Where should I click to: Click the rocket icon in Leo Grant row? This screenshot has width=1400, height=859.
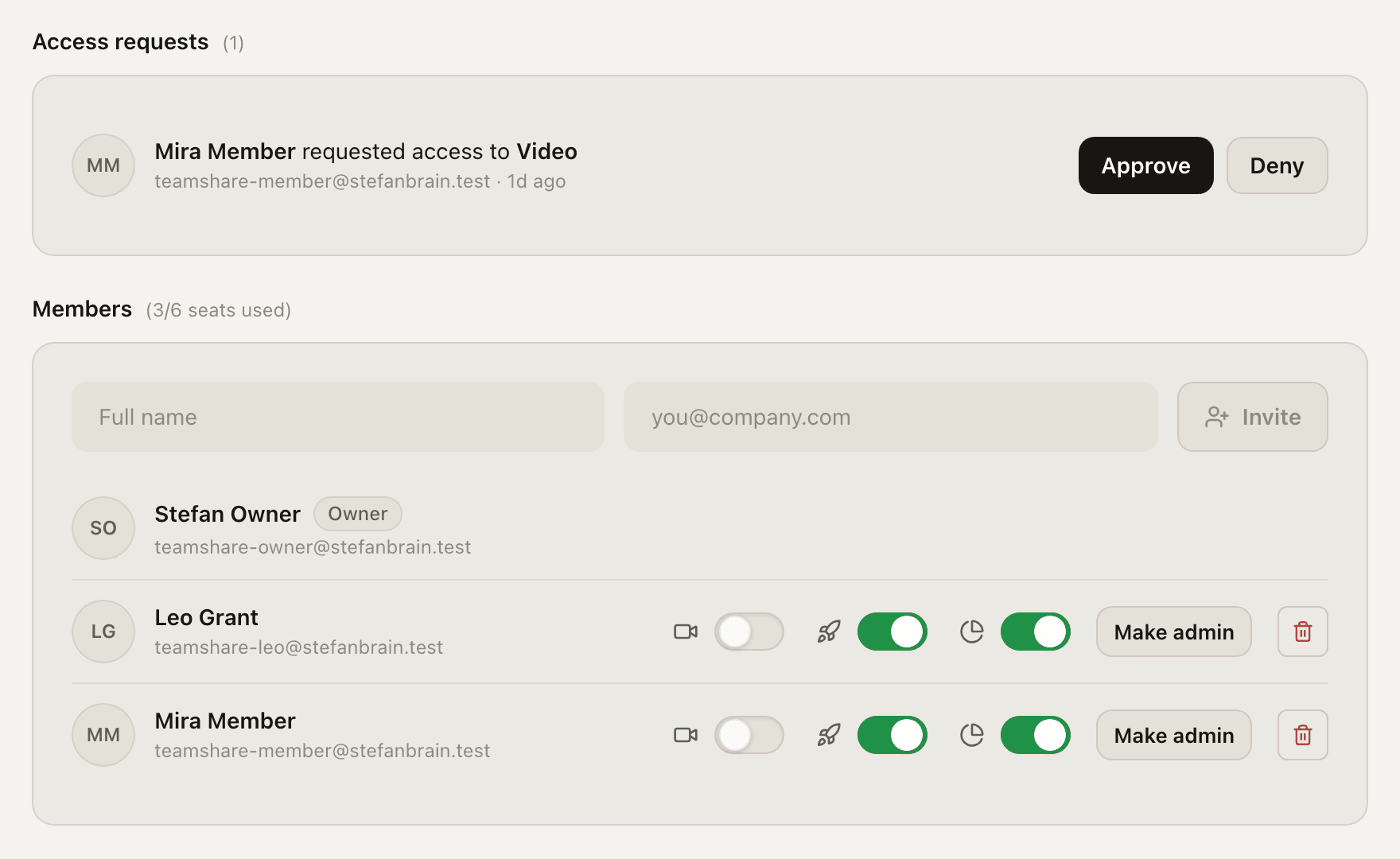[829, 632]
